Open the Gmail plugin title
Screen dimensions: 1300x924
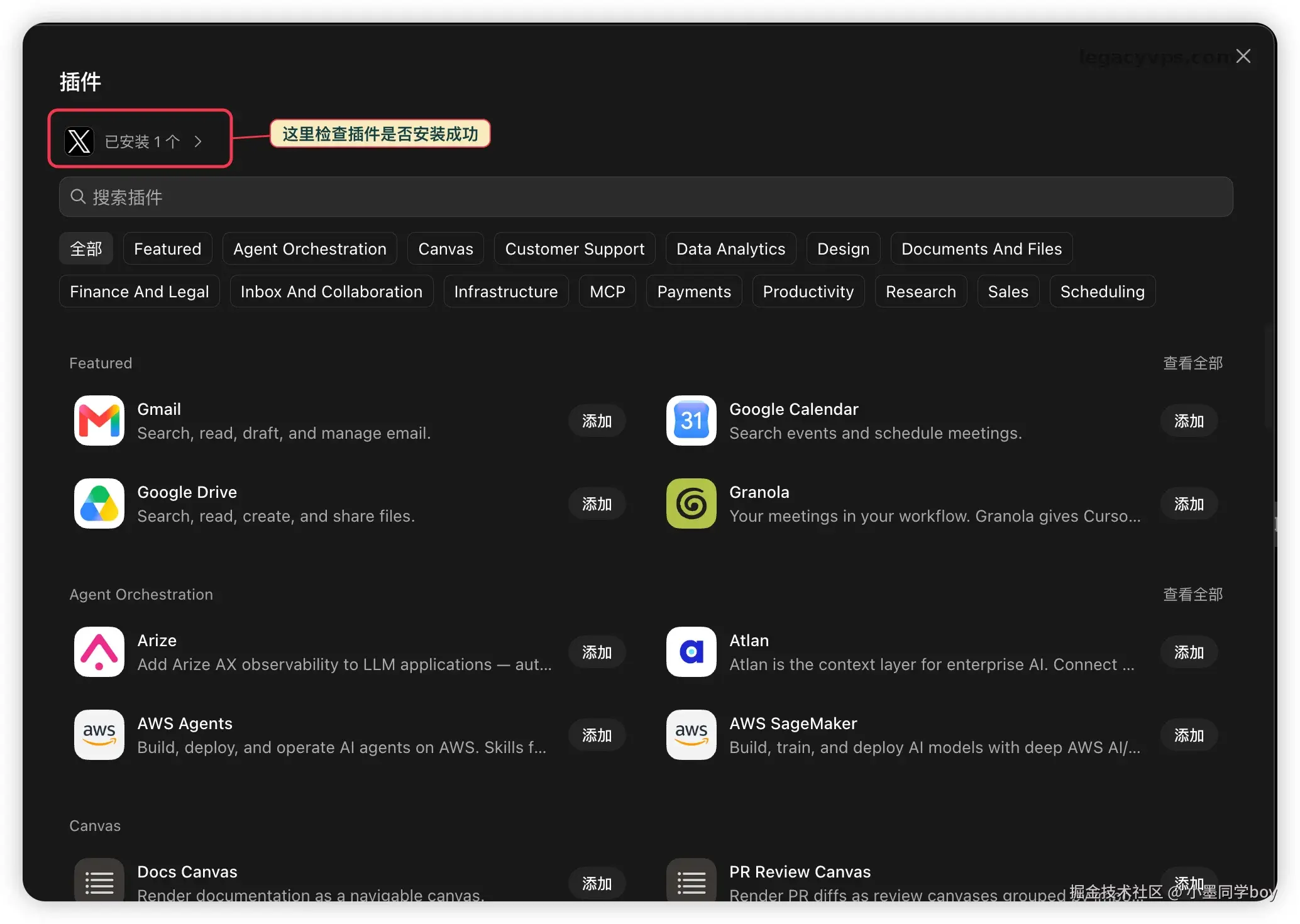click(x=159, y=409)
